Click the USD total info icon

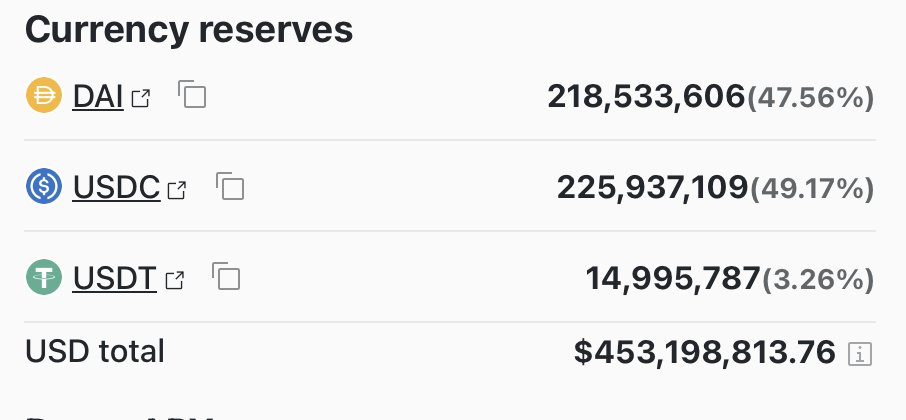(860, 354)
